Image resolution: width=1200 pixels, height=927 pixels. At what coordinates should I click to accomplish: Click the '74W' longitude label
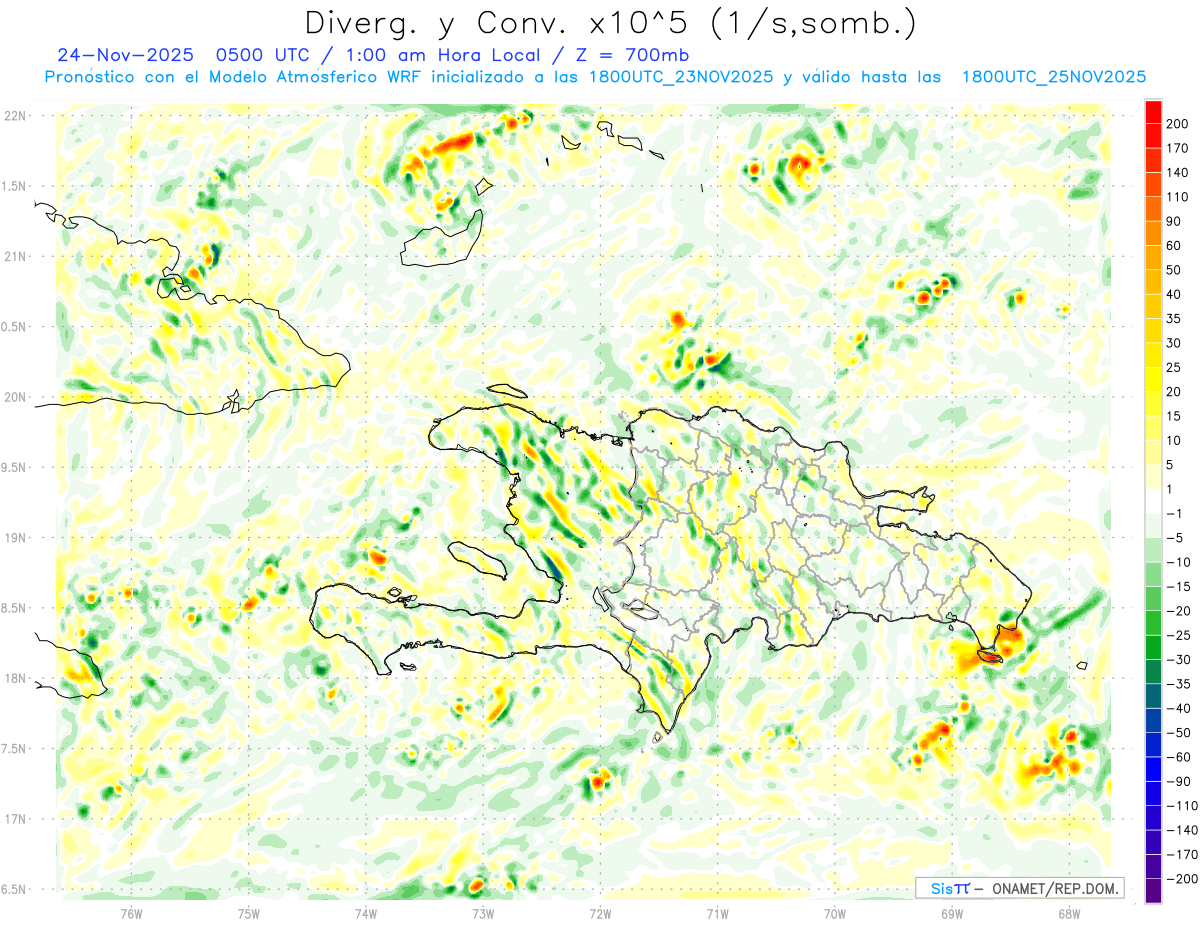tap(366, 912)
